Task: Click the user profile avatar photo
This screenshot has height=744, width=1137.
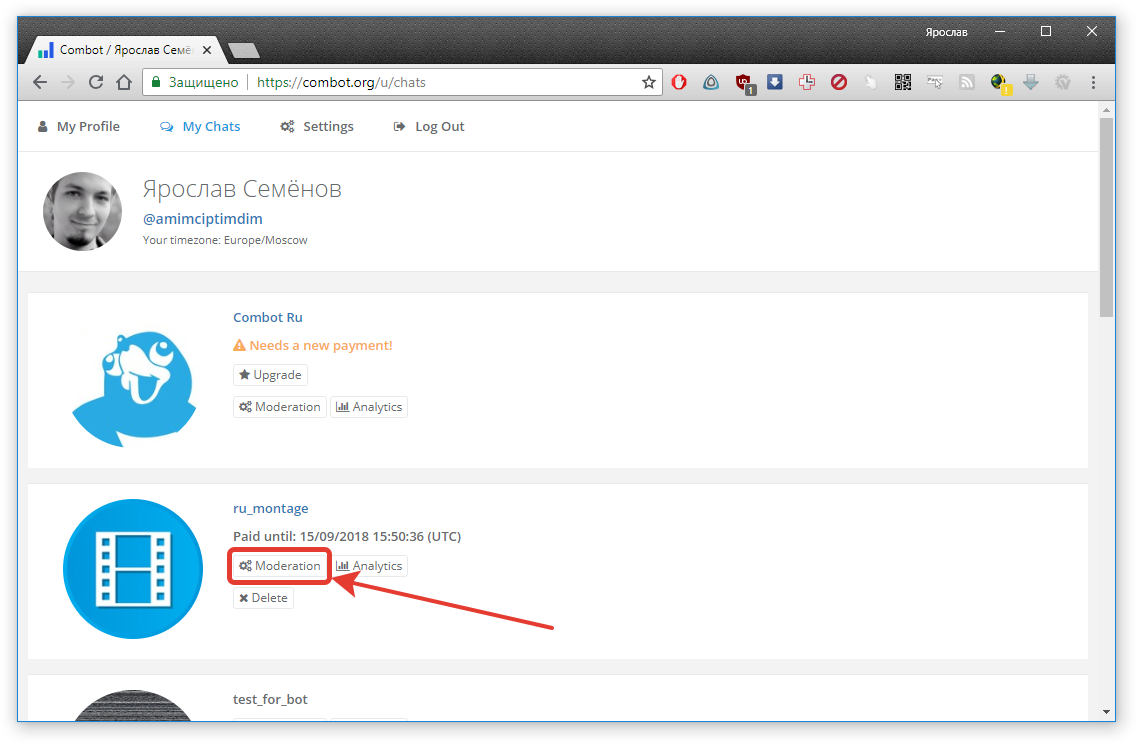Action: click(x=83, y=211)
